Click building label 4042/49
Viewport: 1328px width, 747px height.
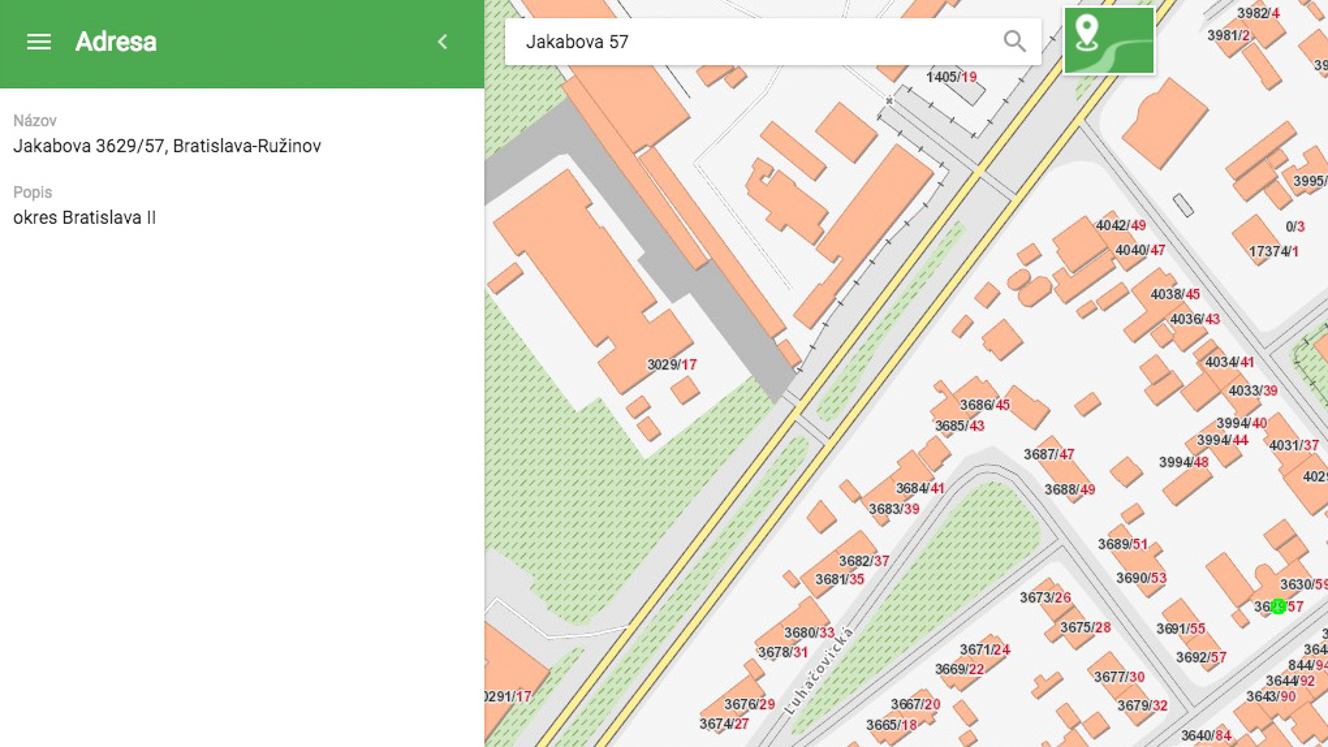[1121, 226]
